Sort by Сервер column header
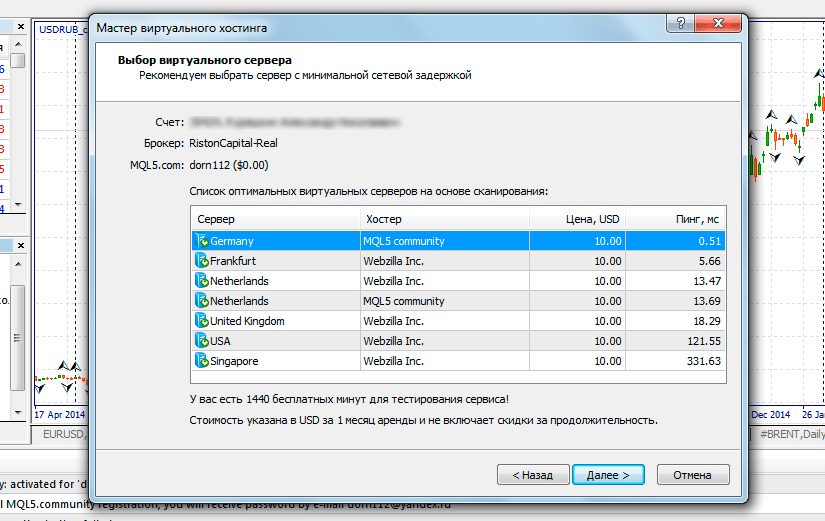The width and height of the screenshot is (825, 521). pos(276,219)
